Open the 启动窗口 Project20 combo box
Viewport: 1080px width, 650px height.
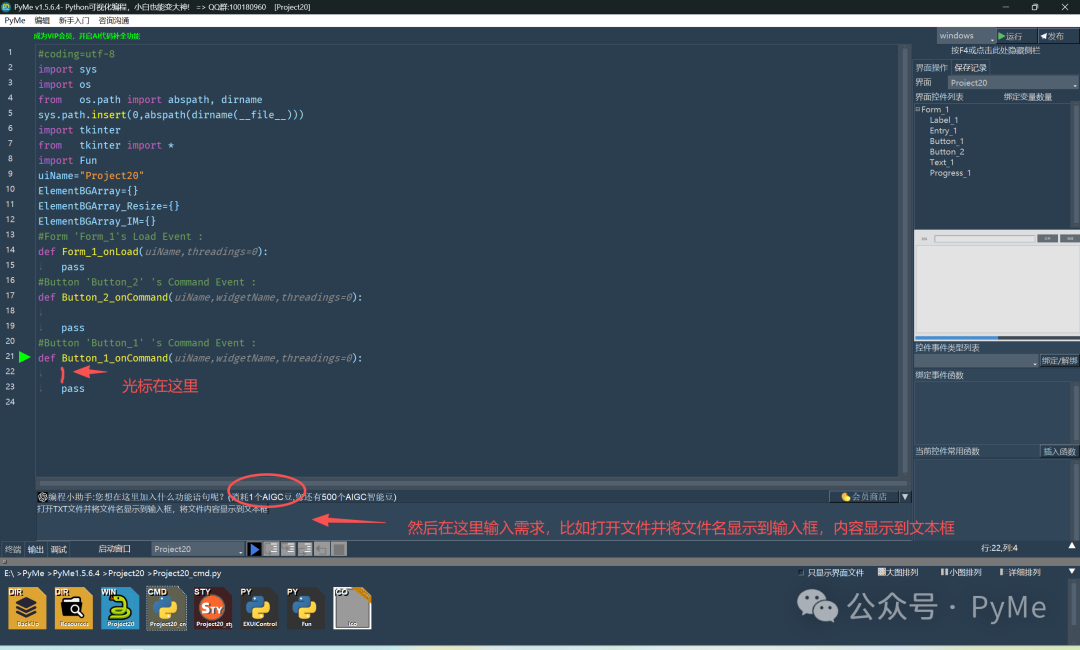(x=198, y=549)
